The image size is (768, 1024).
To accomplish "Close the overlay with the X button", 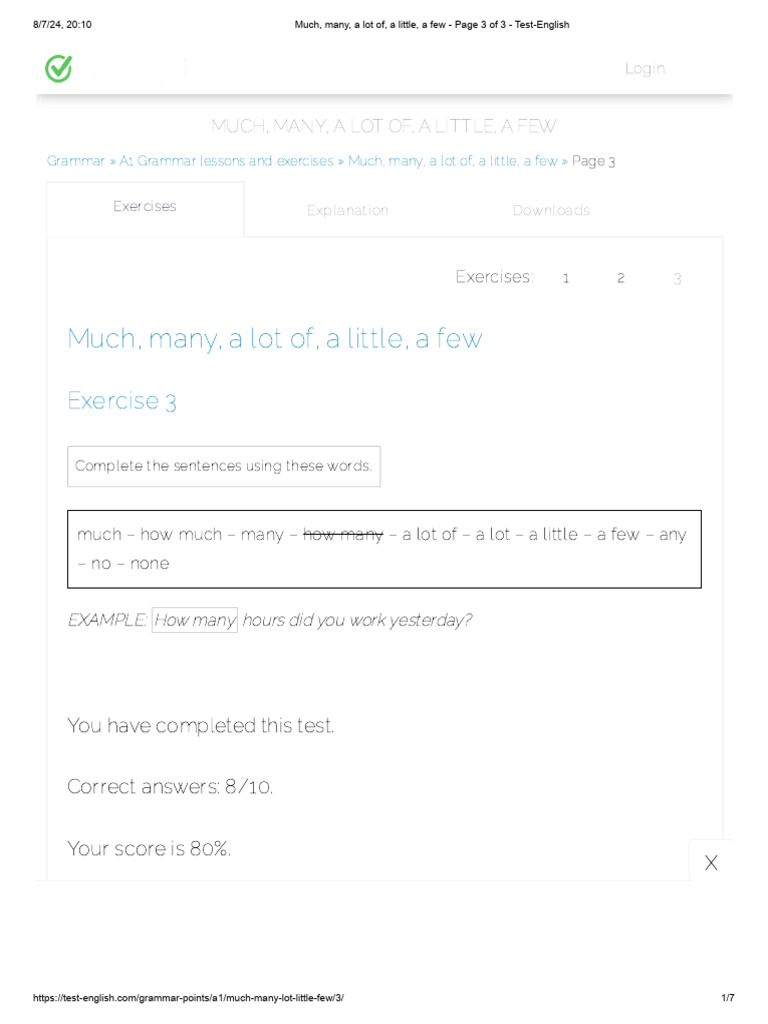I will tap(711, 863).
